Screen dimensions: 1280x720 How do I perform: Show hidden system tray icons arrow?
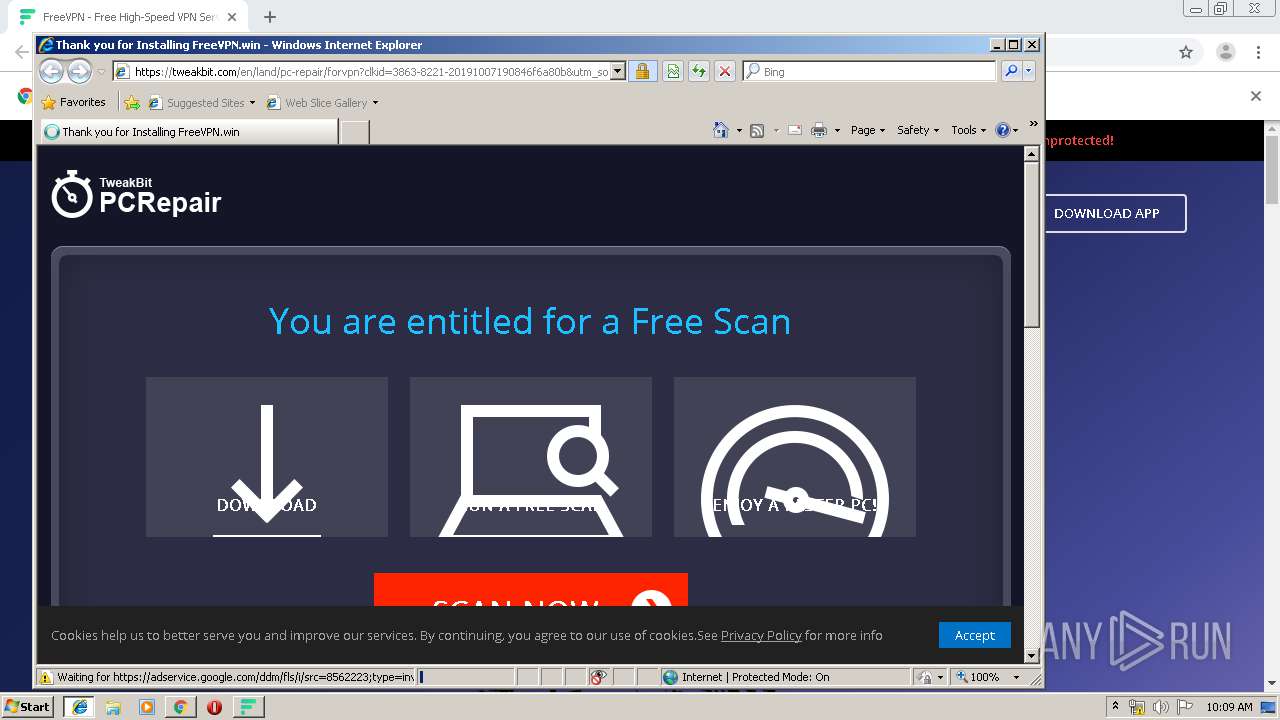(x=1115, y=707)
